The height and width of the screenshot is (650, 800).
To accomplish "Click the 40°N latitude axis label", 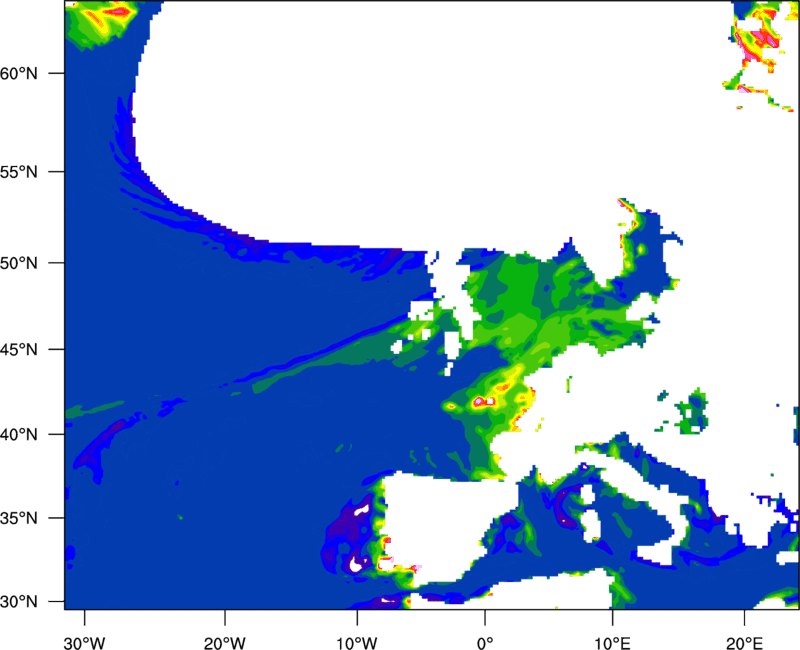I will point(19,435).
